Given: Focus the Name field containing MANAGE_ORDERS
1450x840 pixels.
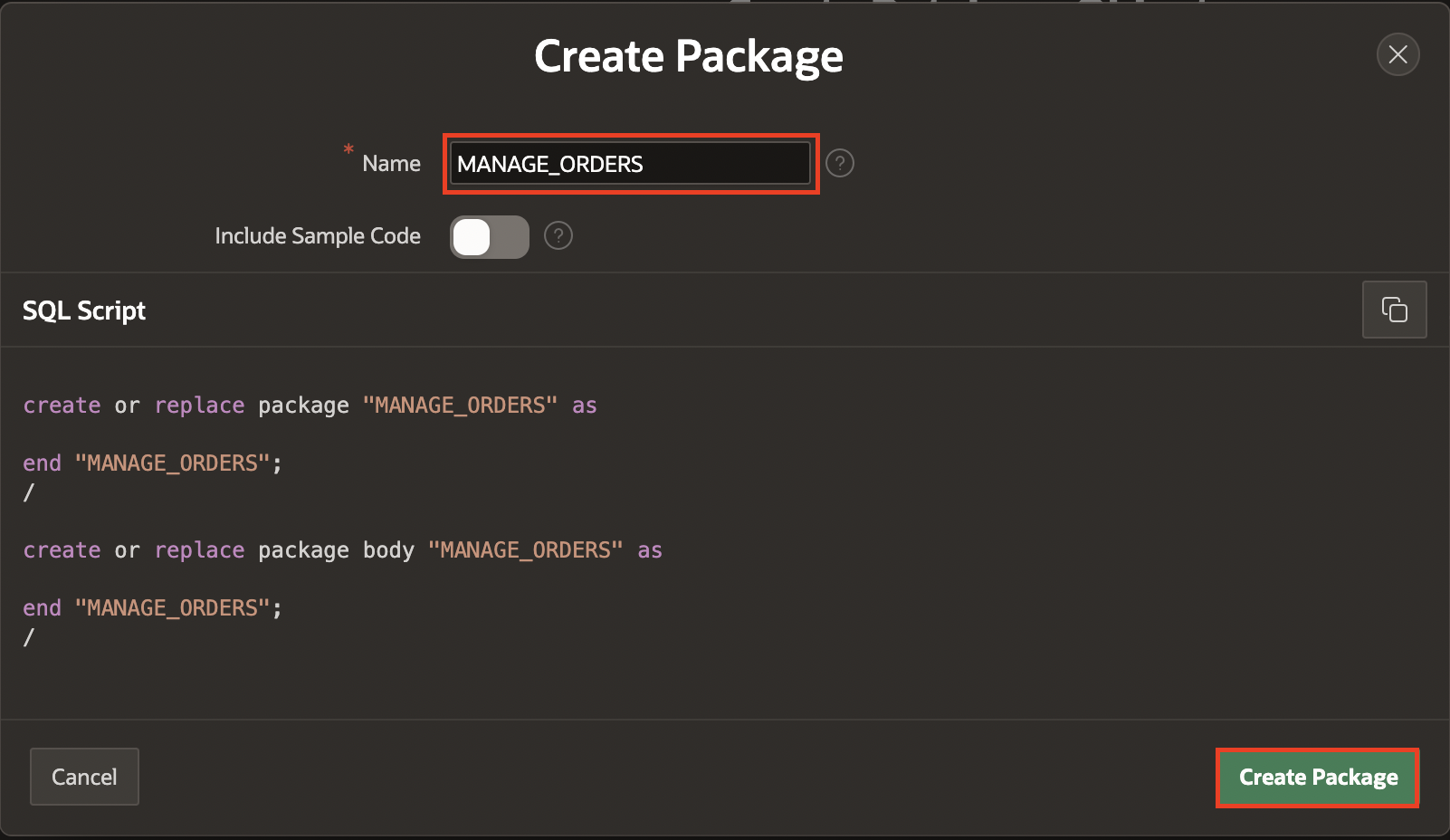Looking at the screenshot, I should [x=630, y=164].
